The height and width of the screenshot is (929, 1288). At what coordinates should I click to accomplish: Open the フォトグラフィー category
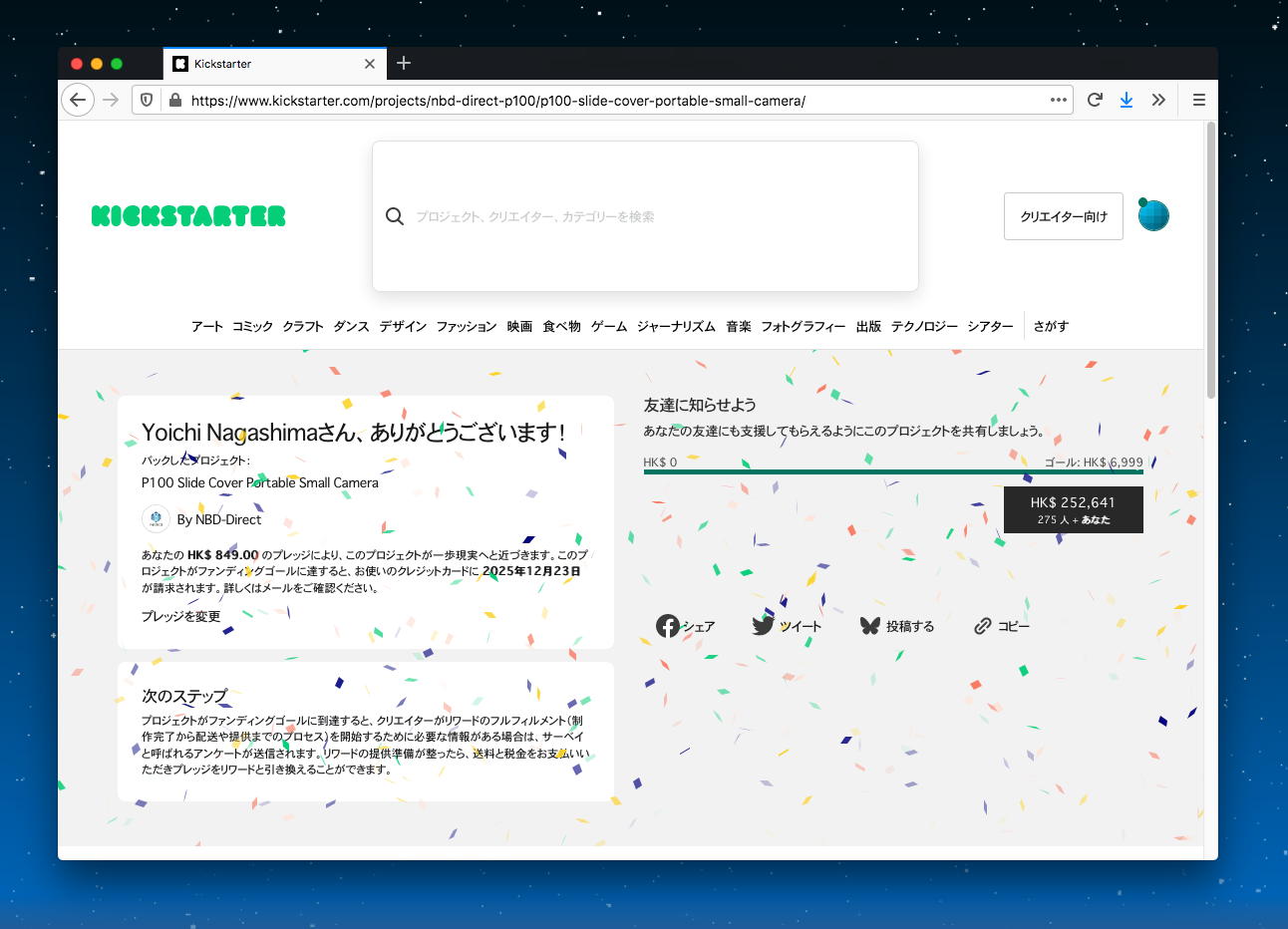804,326
